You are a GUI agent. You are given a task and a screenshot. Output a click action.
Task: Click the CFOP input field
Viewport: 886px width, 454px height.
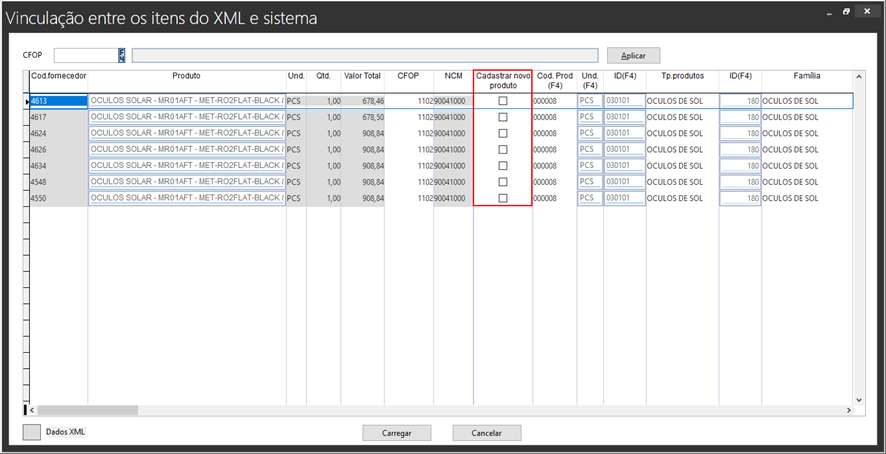[86, 56]
